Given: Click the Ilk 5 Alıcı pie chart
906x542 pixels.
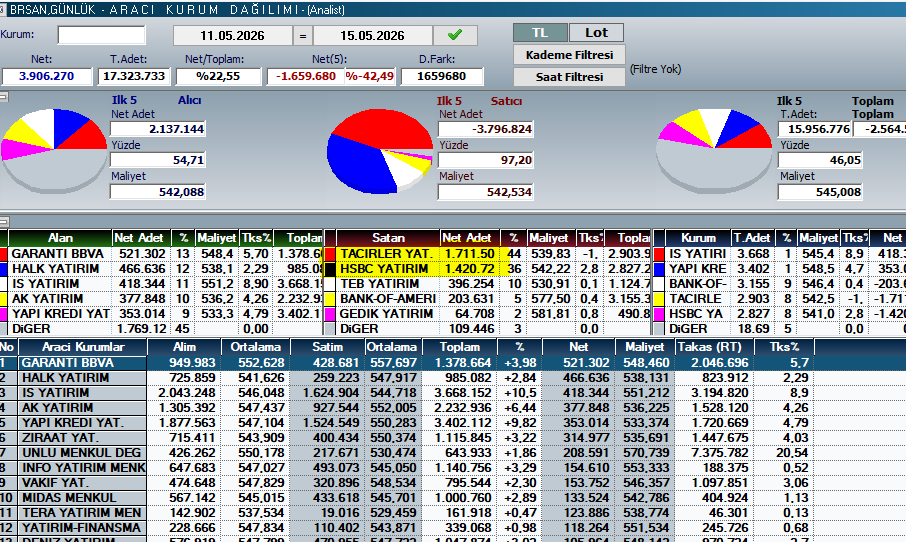Looking at the screenshot, I should 54,150.
